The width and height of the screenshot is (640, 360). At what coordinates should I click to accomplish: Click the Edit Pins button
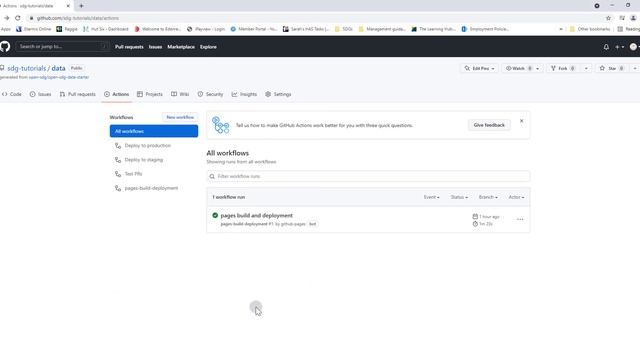point(479,68)
